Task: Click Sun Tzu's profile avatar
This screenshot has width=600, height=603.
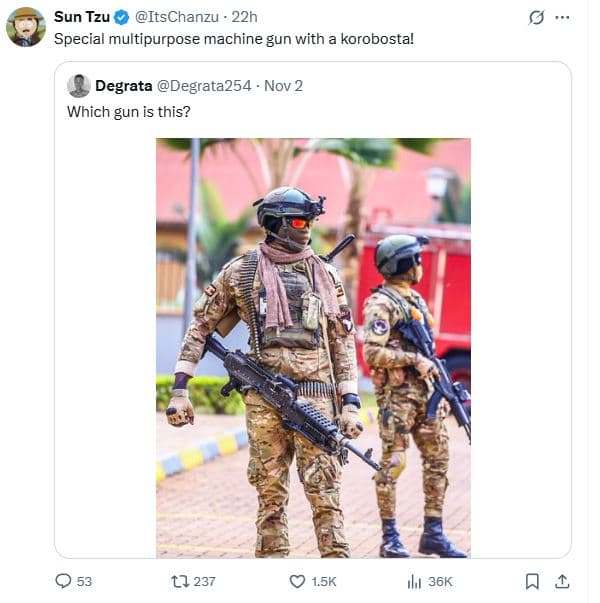Action: point(26,27)
